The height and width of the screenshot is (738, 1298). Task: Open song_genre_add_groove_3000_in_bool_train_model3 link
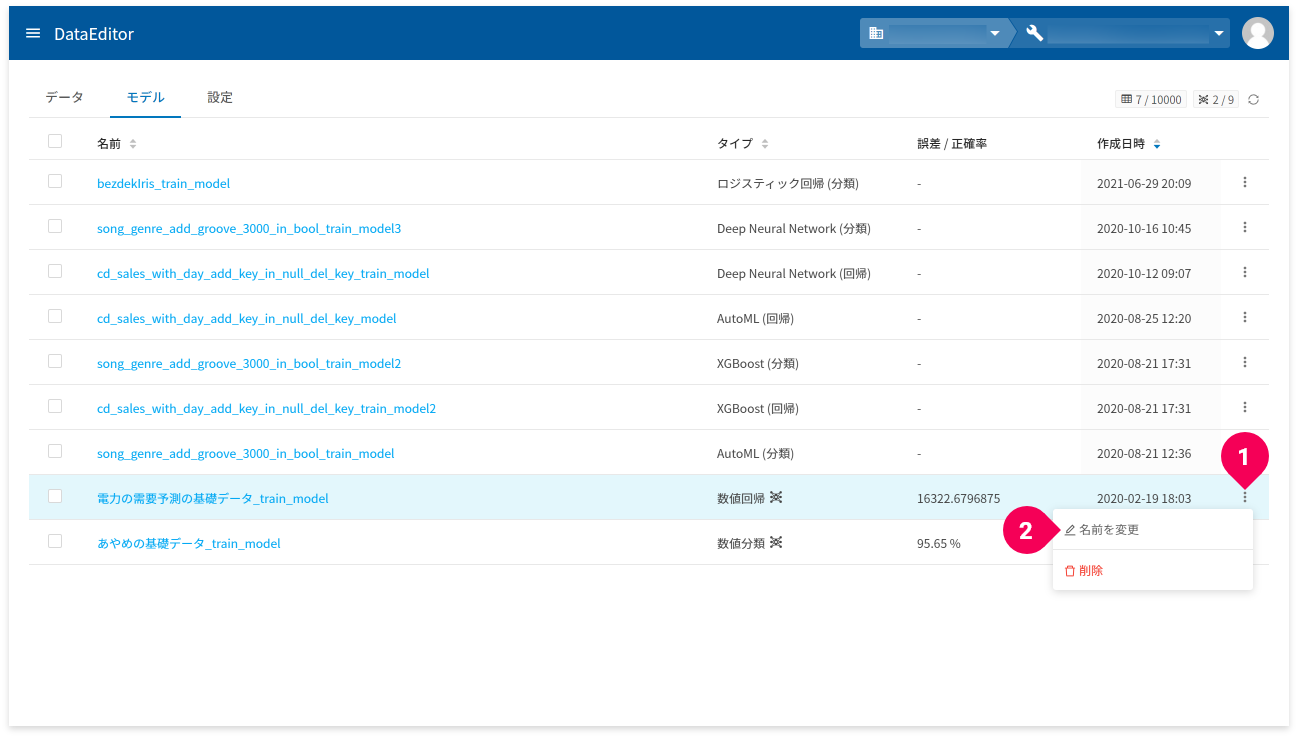click(x=249, y=229)
